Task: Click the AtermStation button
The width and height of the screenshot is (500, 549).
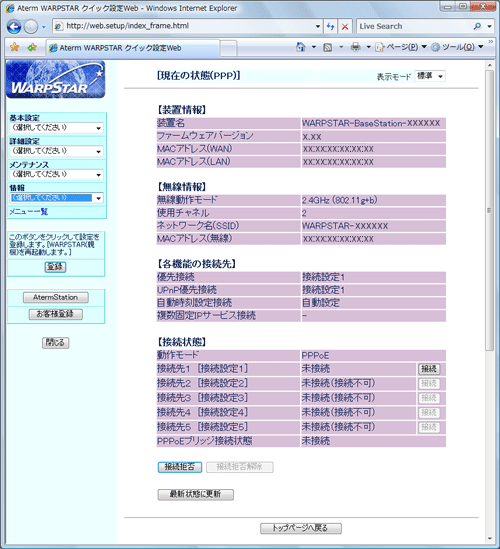Action: pyautogui.click(x=56, y=298)
